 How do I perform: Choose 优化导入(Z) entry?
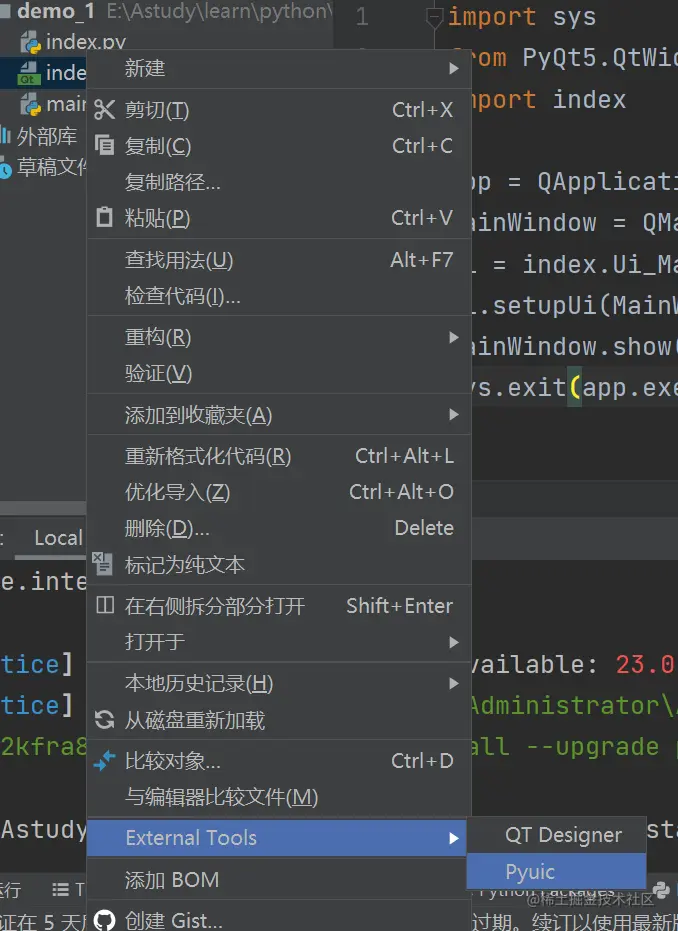tap(278, 492)
